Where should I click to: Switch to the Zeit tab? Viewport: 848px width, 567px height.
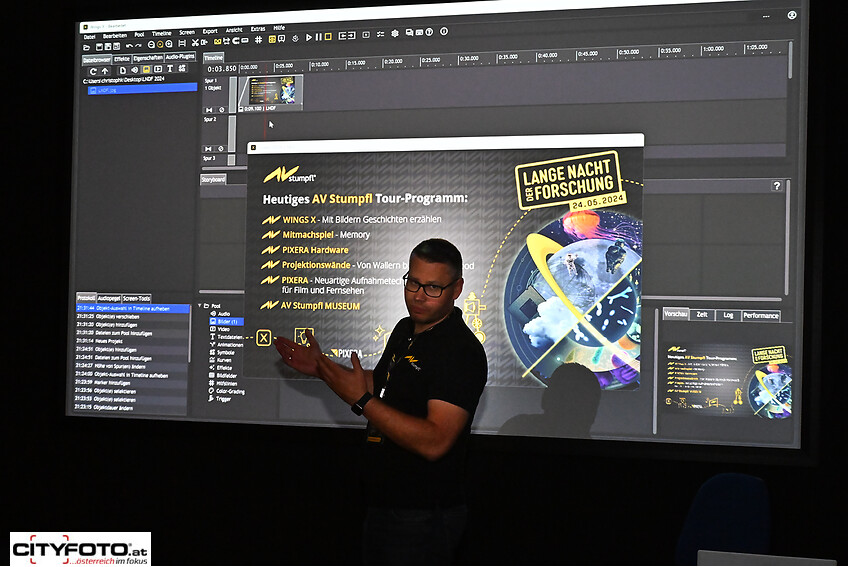pyautogui.click(x=702, y=314)
